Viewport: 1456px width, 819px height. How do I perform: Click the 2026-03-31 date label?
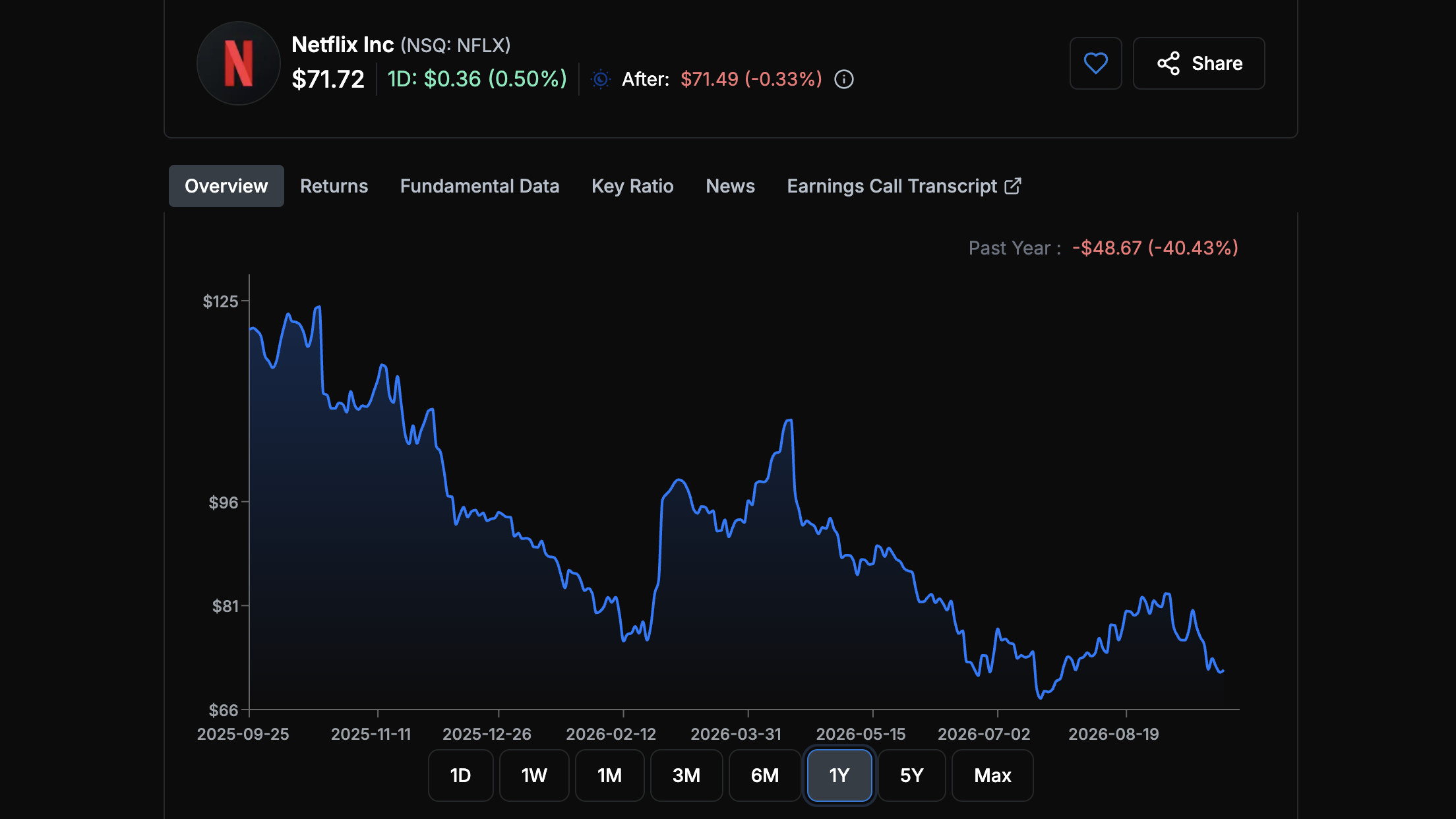[x=736, y=734]
